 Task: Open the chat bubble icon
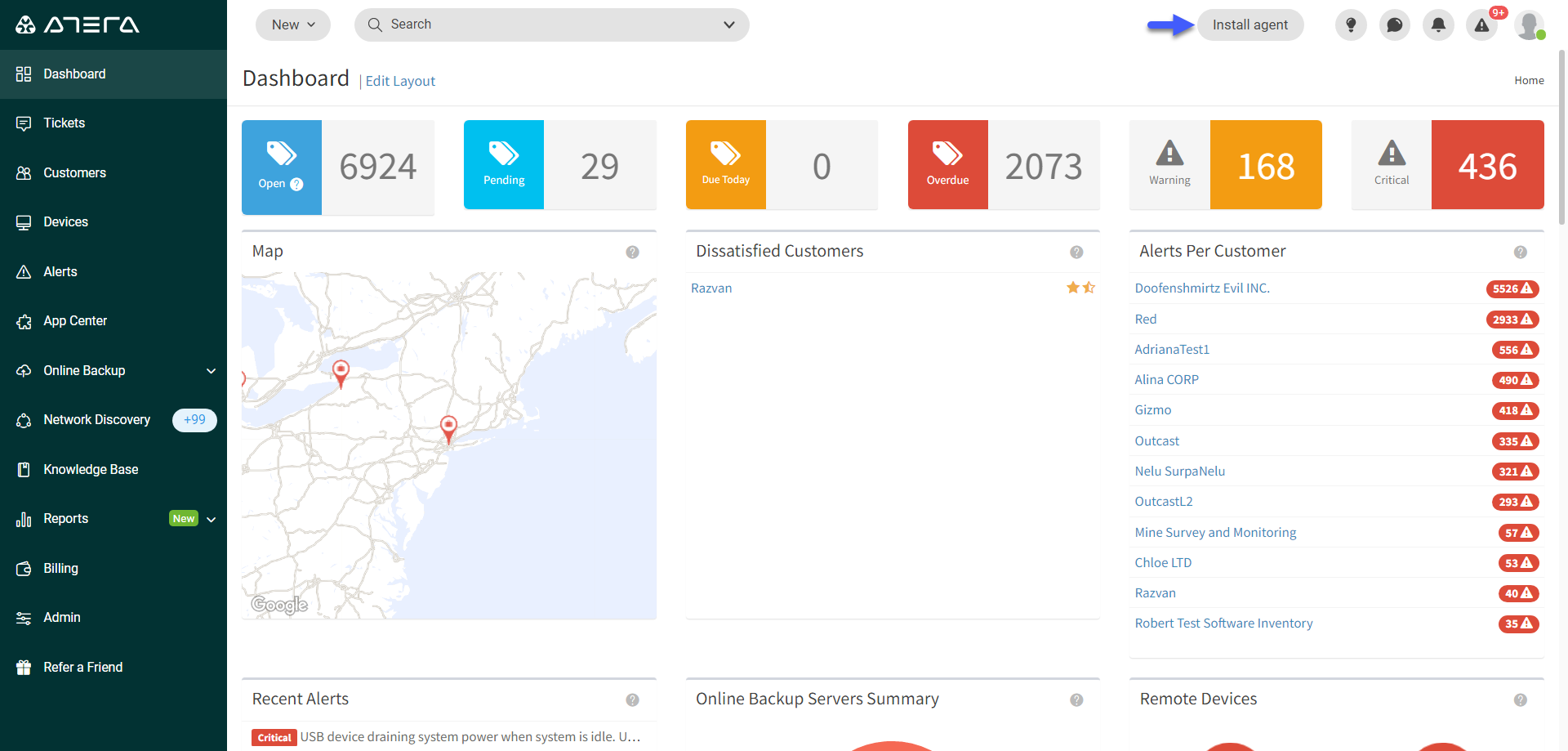pyautogui.click(x=1395, y=25)
